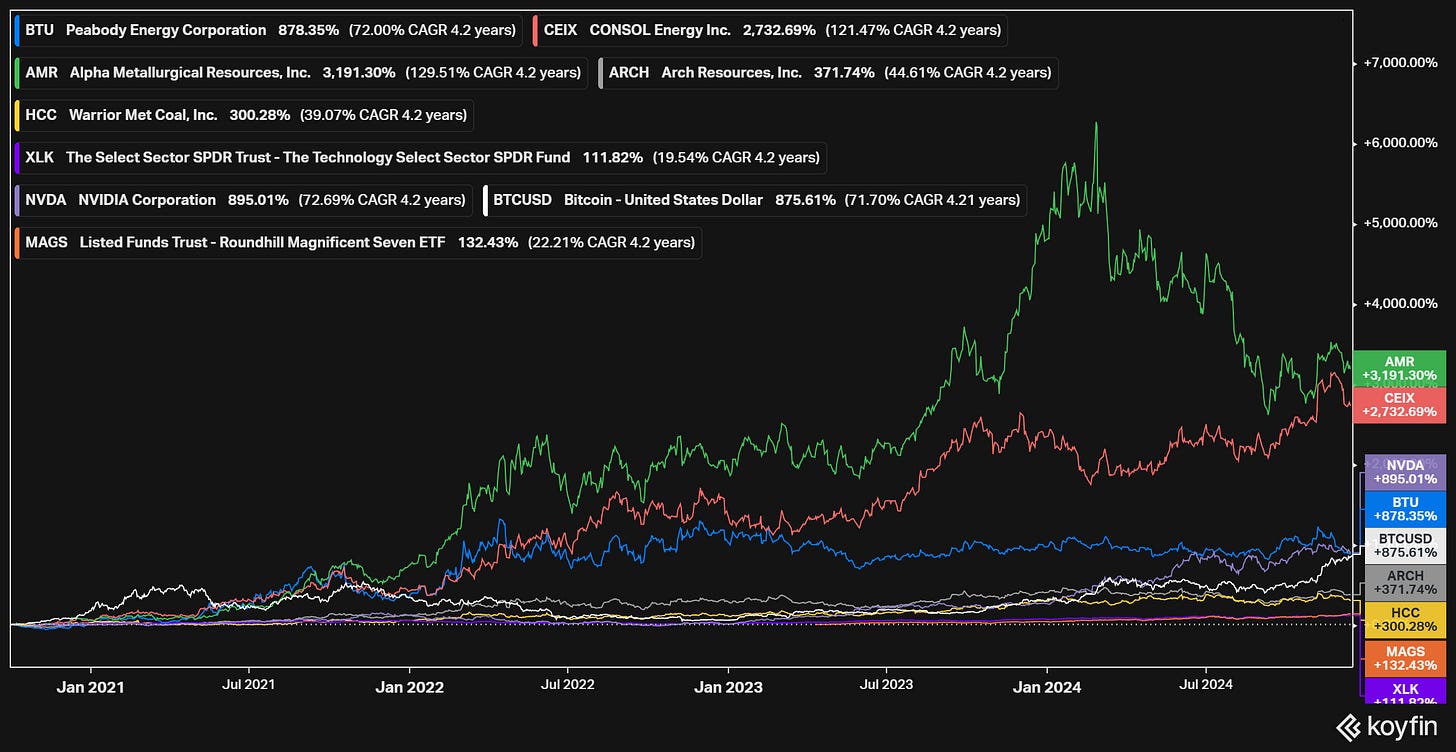
Task: Click the white BTCUSD +875.61% price tag
Action: (1405, 544)
